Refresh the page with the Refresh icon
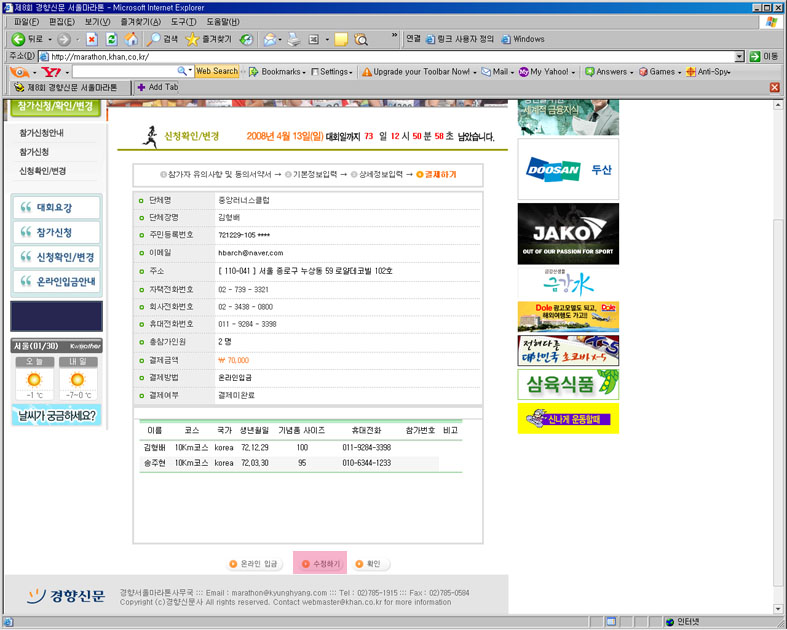This screenshot has height=630, width=787. coord(111,39)
